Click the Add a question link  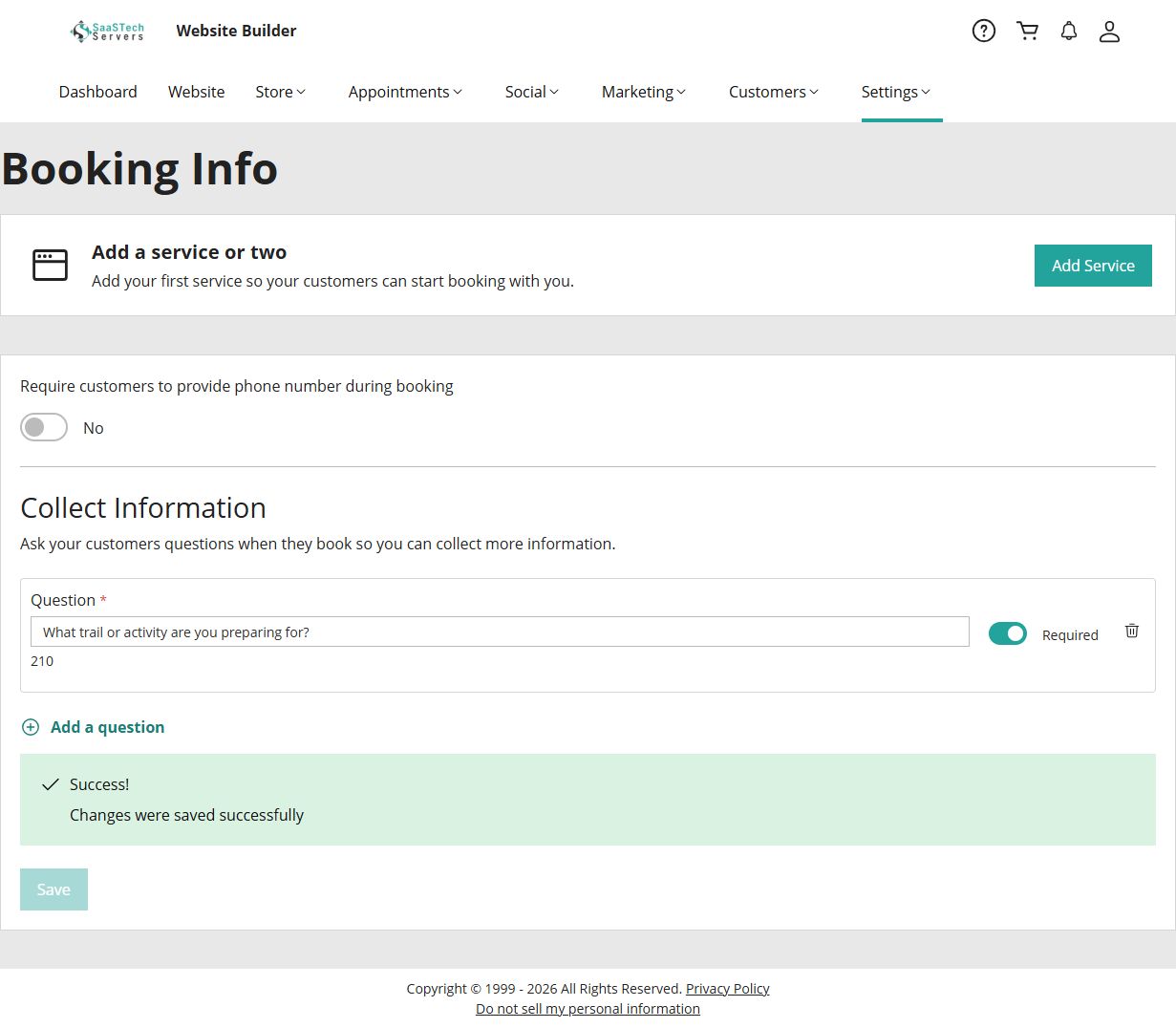pyautogui.click(x=107, y=727)
